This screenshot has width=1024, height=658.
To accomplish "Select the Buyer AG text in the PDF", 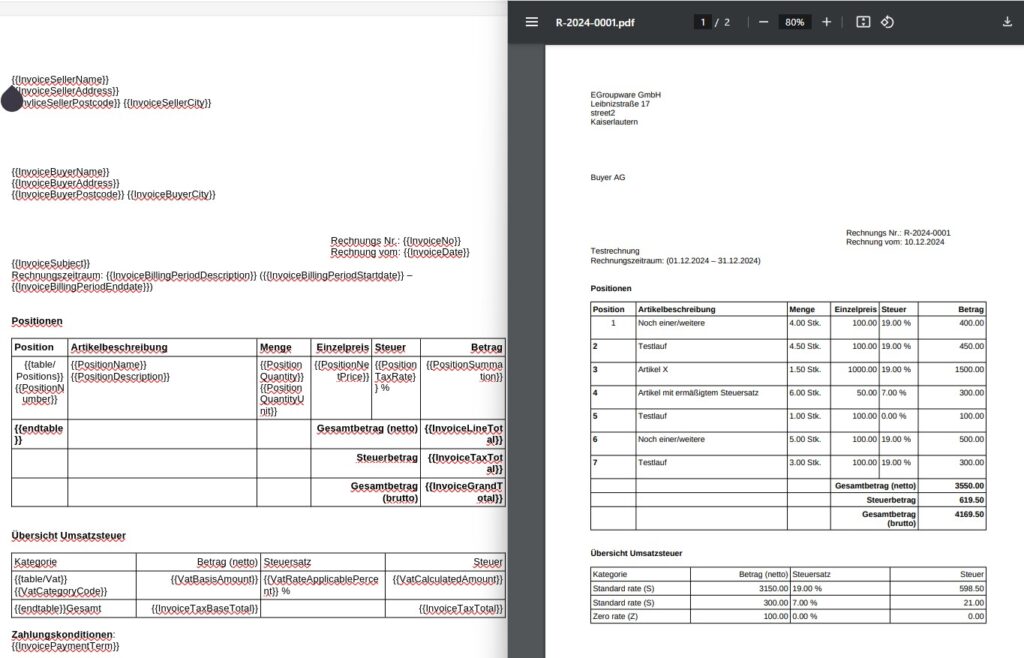I will pos(607,176).
